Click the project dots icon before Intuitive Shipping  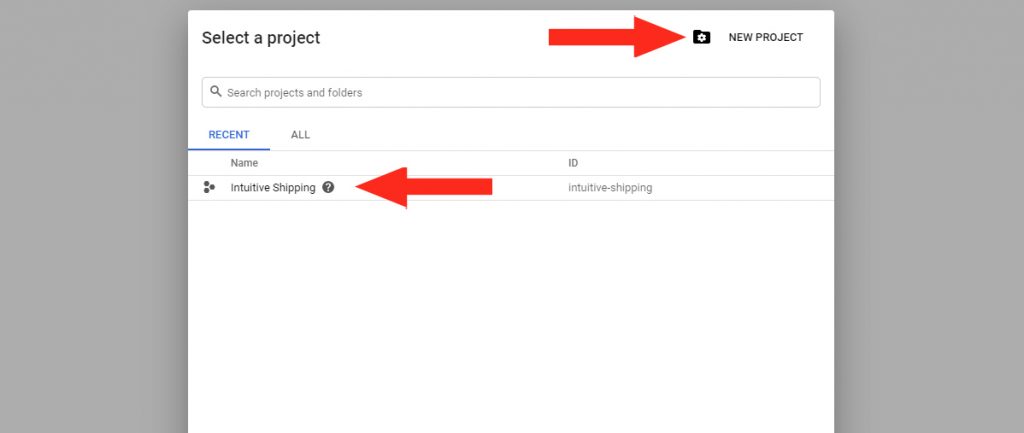coord(209,187)
